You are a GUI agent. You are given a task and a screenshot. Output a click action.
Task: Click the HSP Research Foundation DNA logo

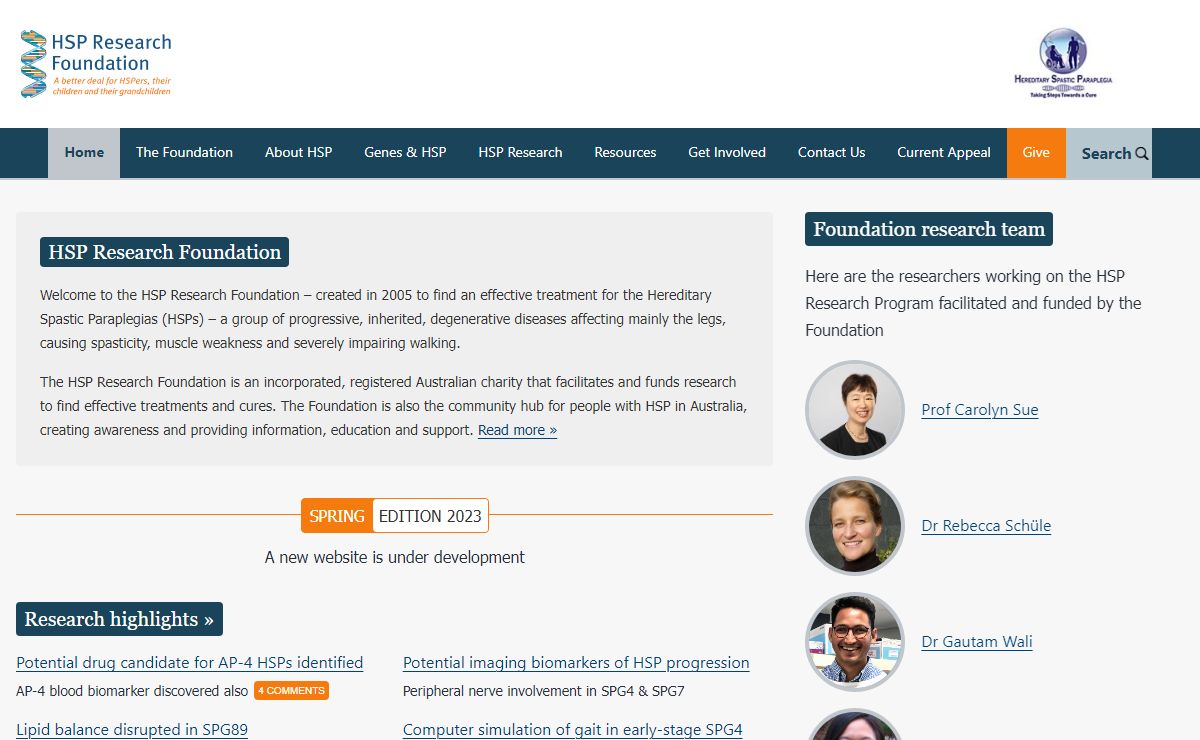pyautogui.click(x=96, y=64)
